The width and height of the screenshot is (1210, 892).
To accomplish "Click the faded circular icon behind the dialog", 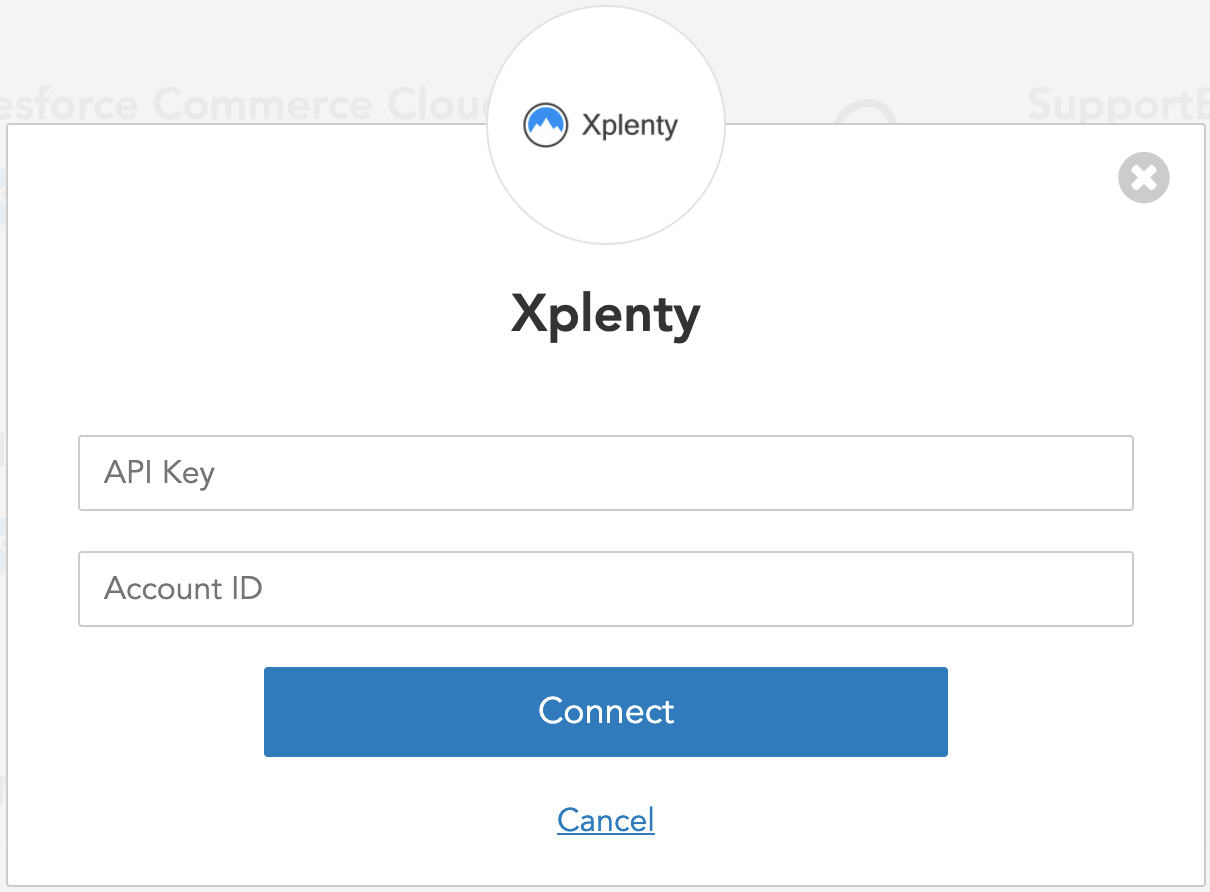I will pos(863,113).
